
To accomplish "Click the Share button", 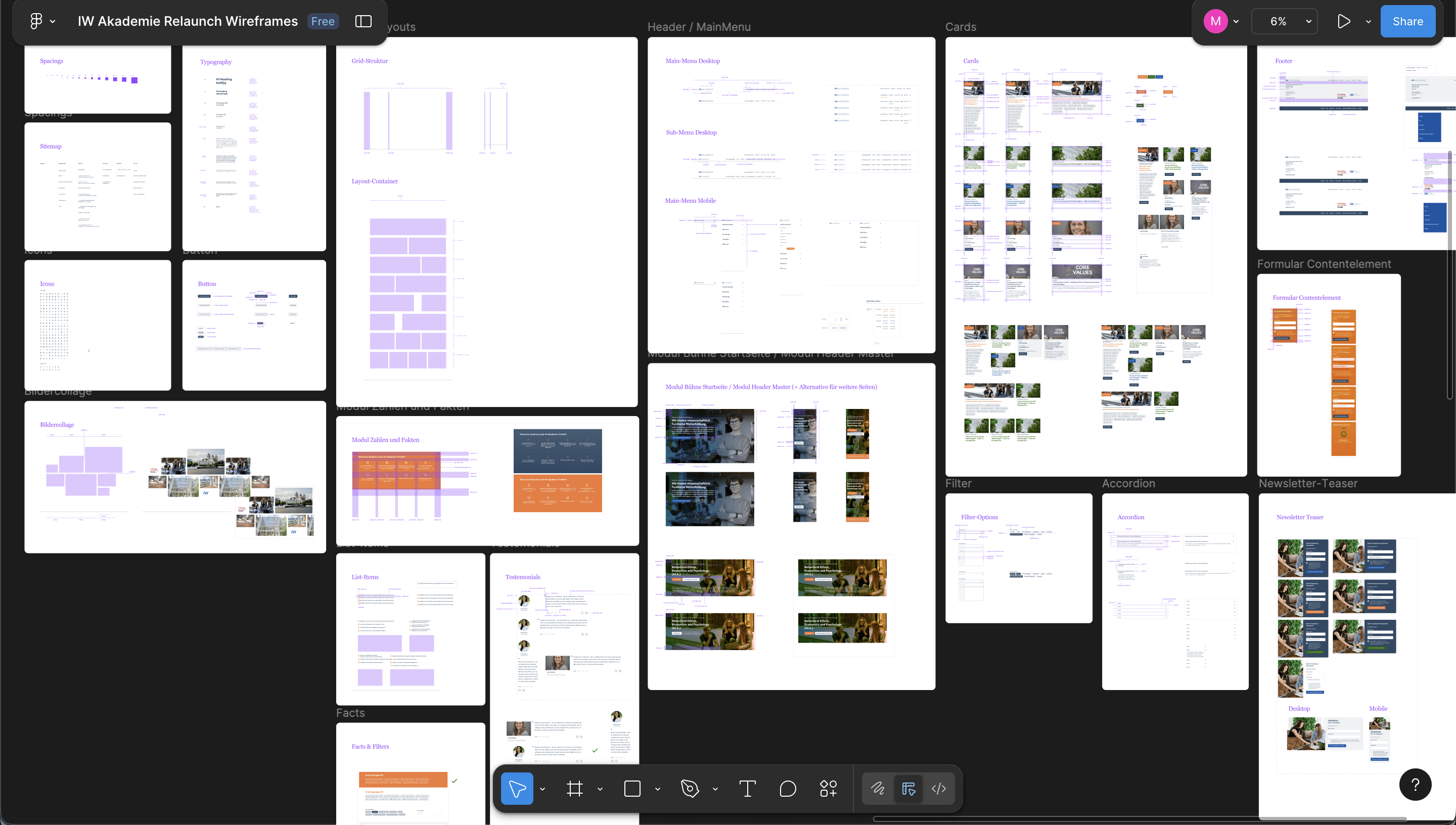I will coord(1407,21).
